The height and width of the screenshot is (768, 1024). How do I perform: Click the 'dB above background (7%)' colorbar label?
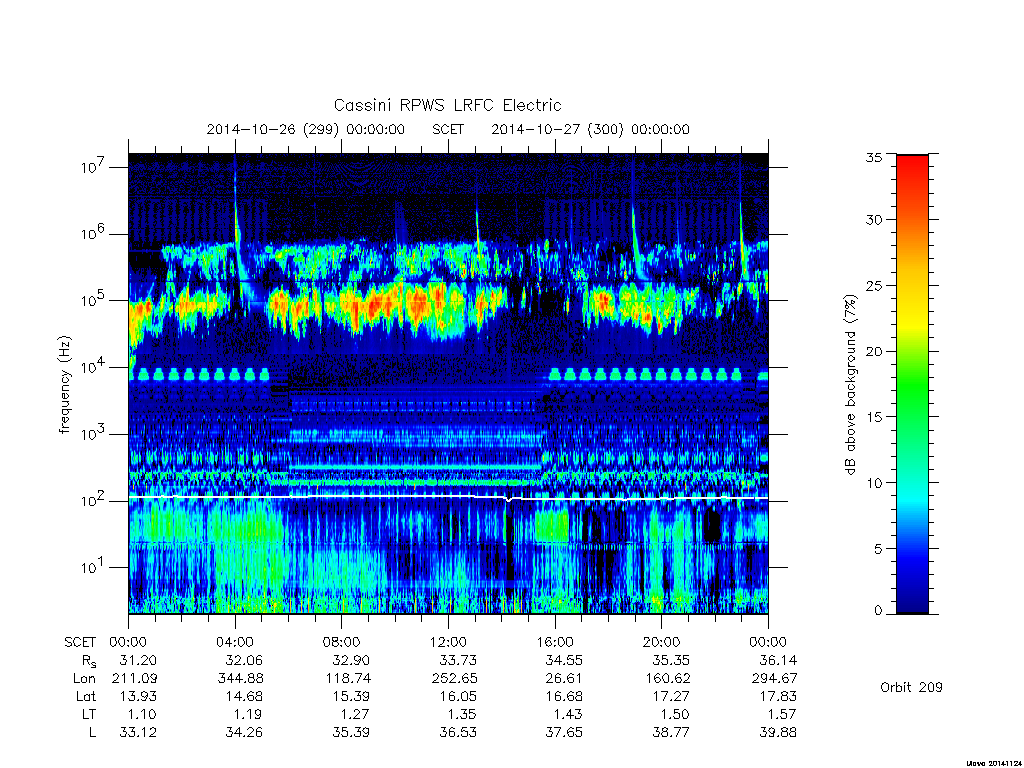point(850,384)
